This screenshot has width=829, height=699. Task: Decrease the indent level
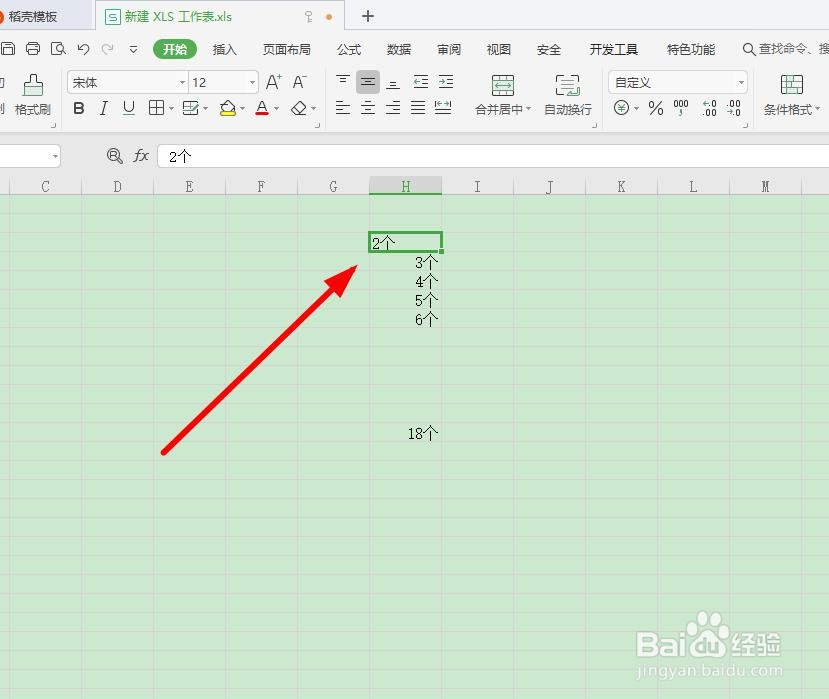pos(421,82)
